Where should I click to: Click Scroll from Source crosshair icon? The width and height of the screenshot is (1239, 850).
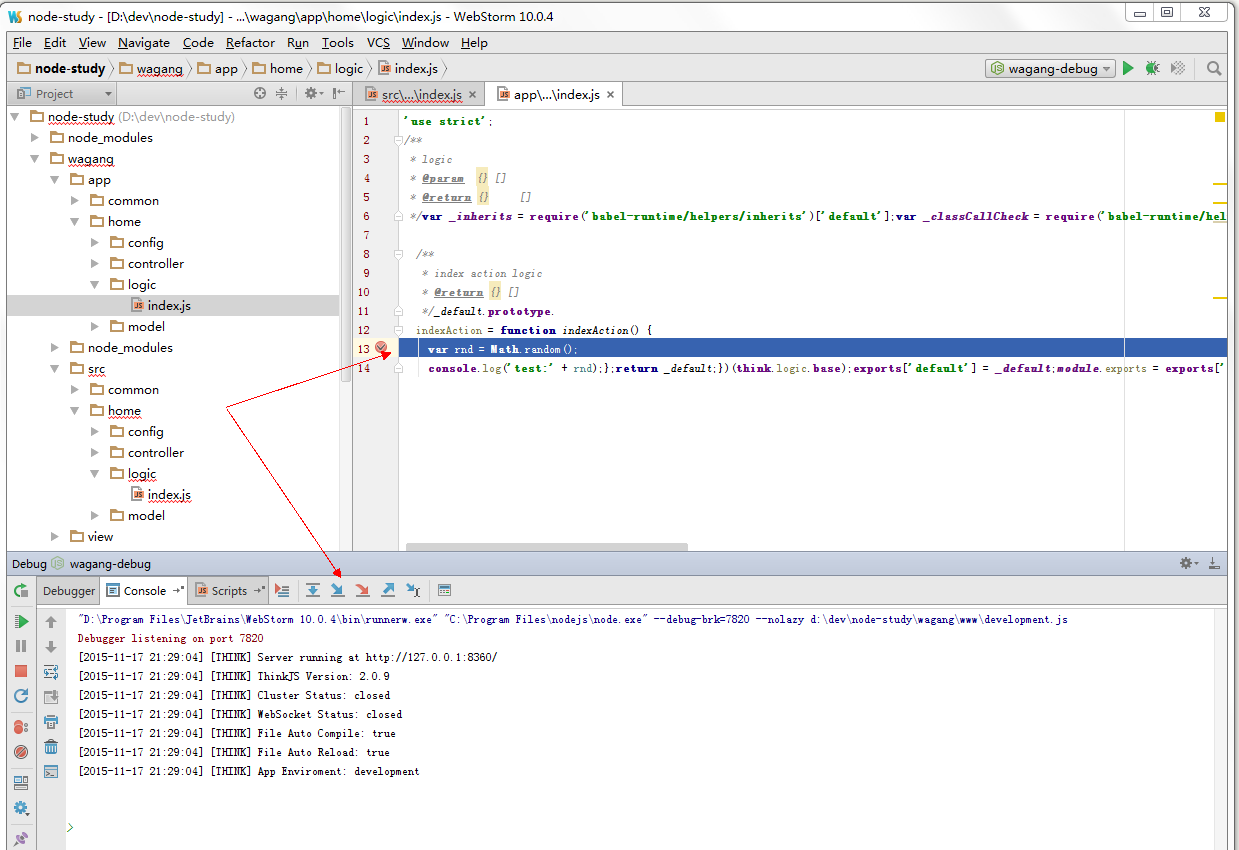260,93
